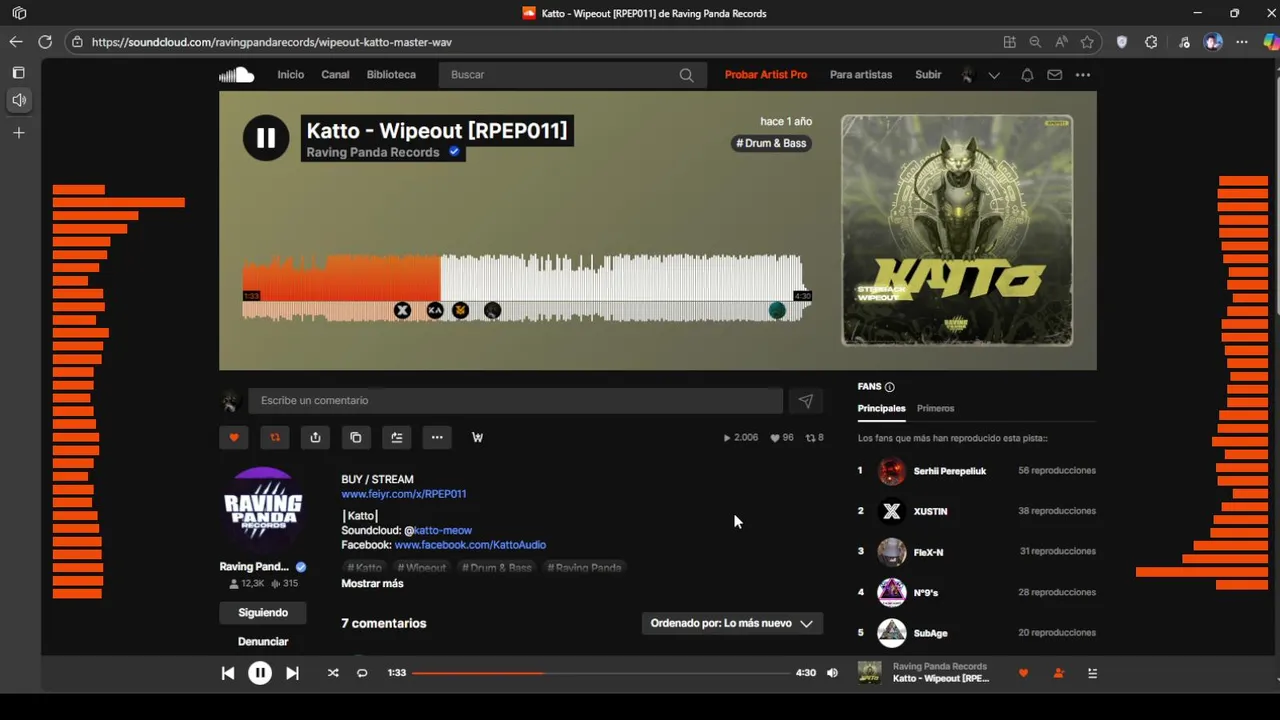Image resolution: width=1280 pixels, height=720 pixels.
Task: Open the messages envelope icon
Action: click(x=1054, y=75)
